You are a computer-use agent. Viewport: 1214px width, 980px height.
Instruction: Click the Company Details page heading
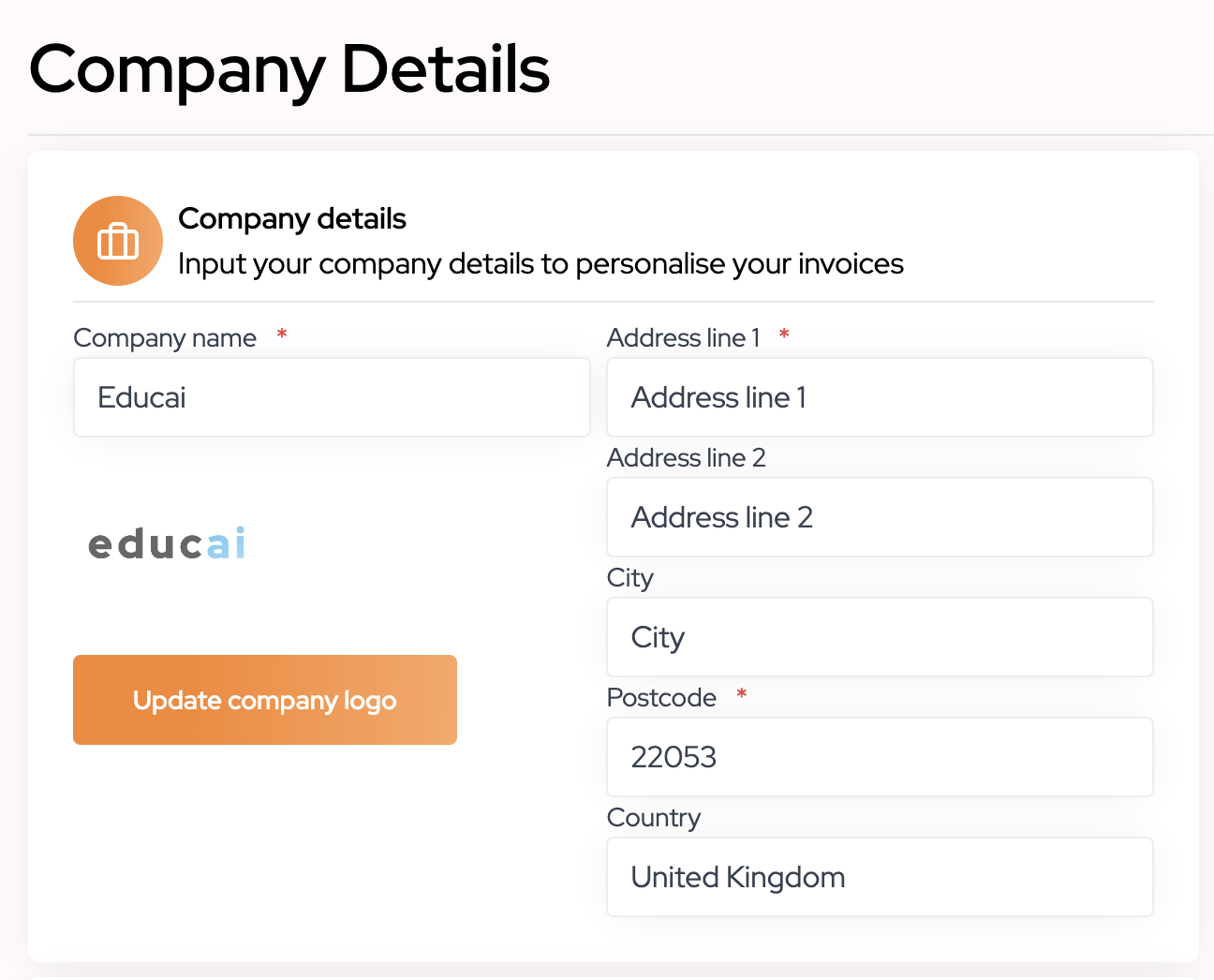pos(289,69)
